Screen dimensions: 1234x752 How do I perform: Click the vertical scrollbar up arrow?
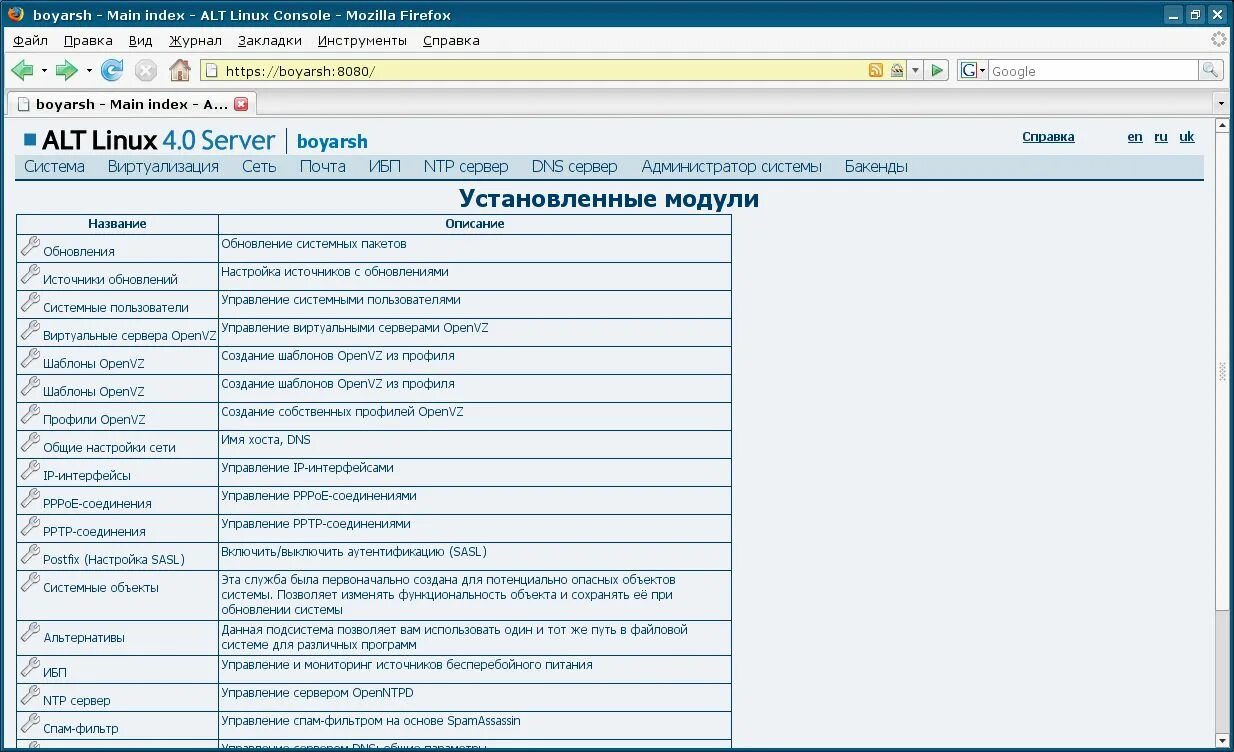(x=1221, y=126)
